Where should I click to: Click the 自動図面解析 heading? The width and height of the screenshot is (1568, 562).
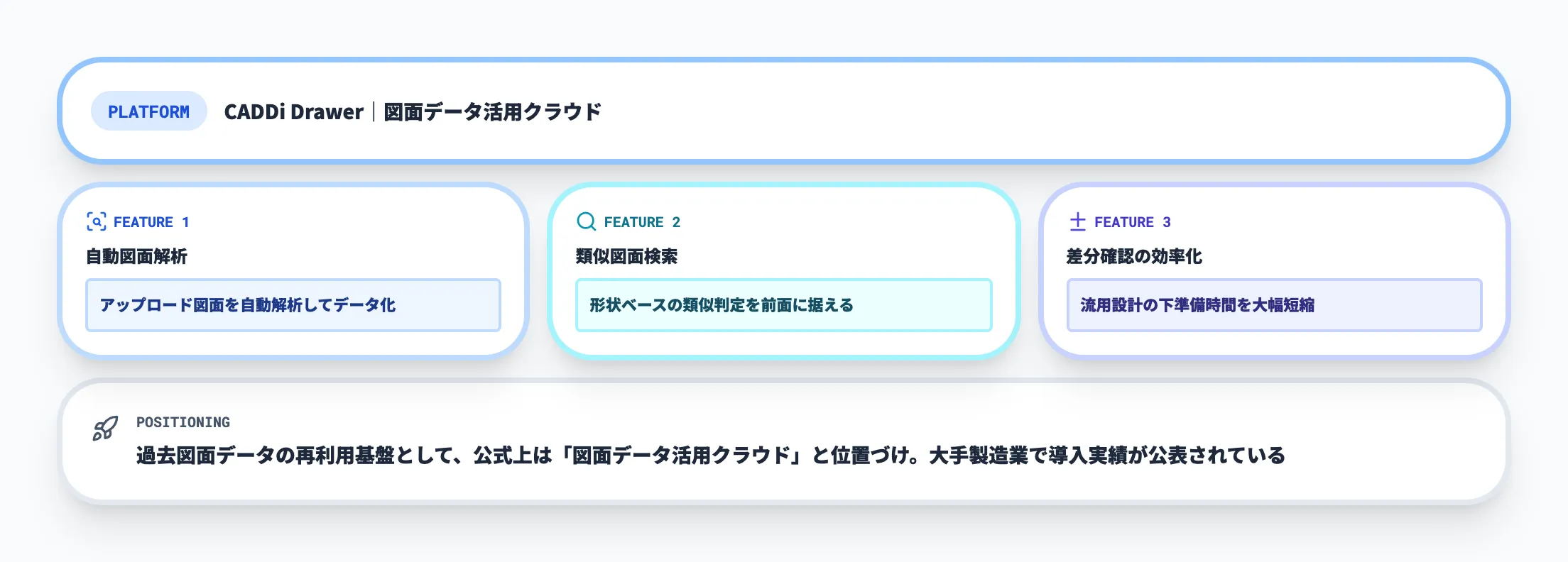[136, 256]
